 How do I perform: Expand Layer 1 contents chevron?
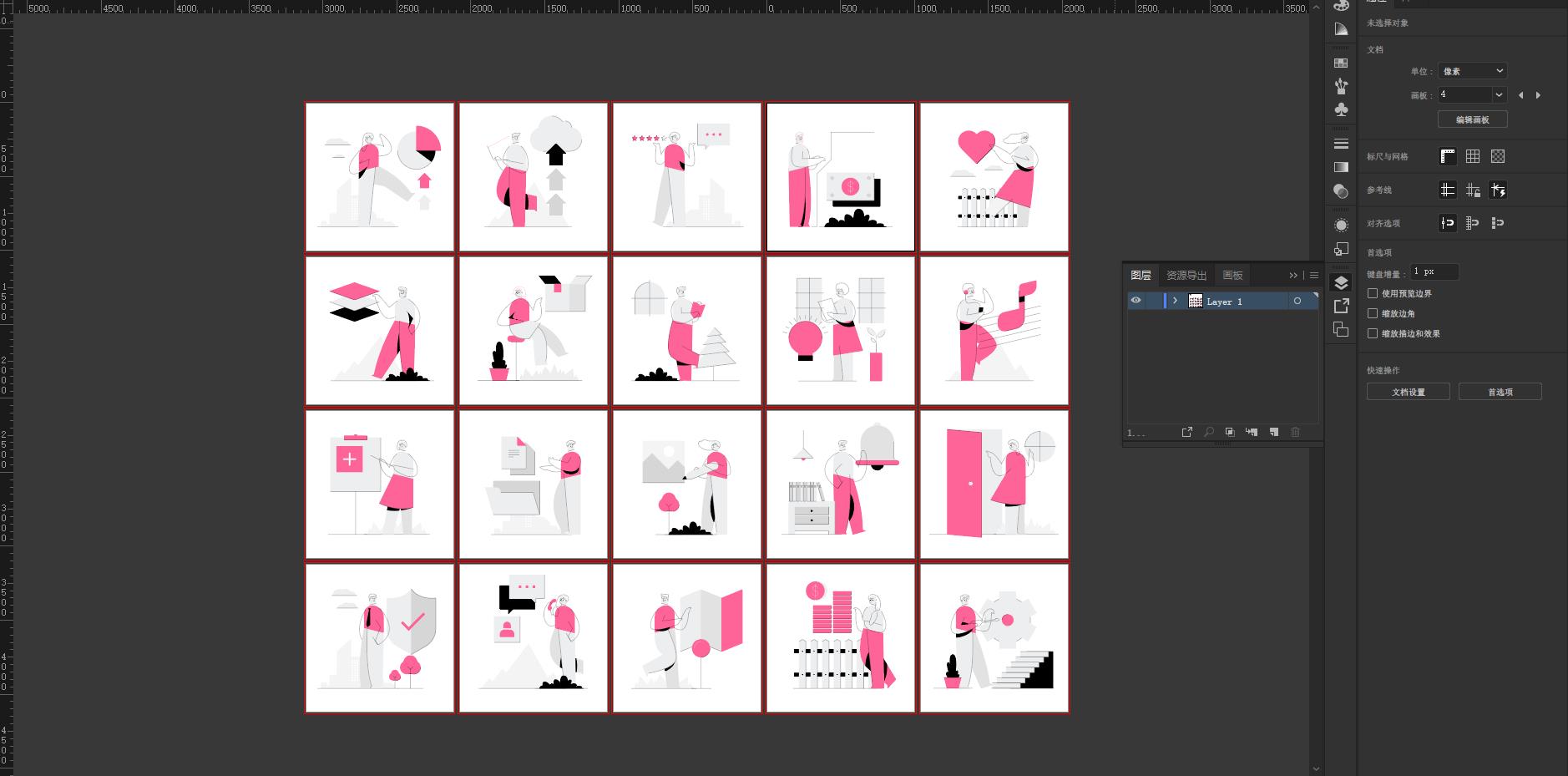pos(1175,301)
